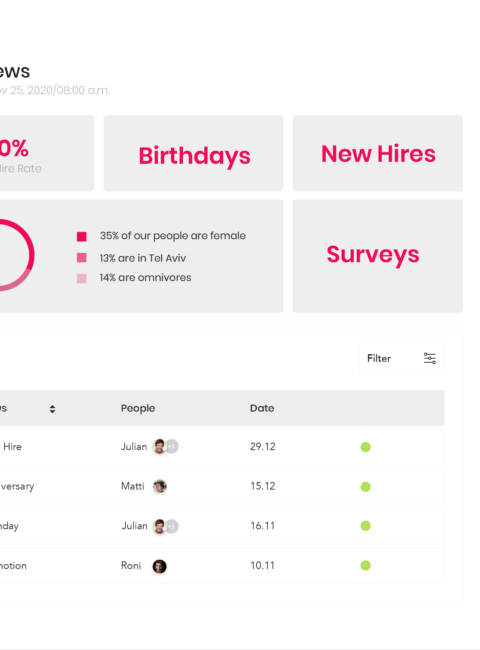Click the date 16.11
This screenshot has width=480, height=650.
tap(263, 526)
